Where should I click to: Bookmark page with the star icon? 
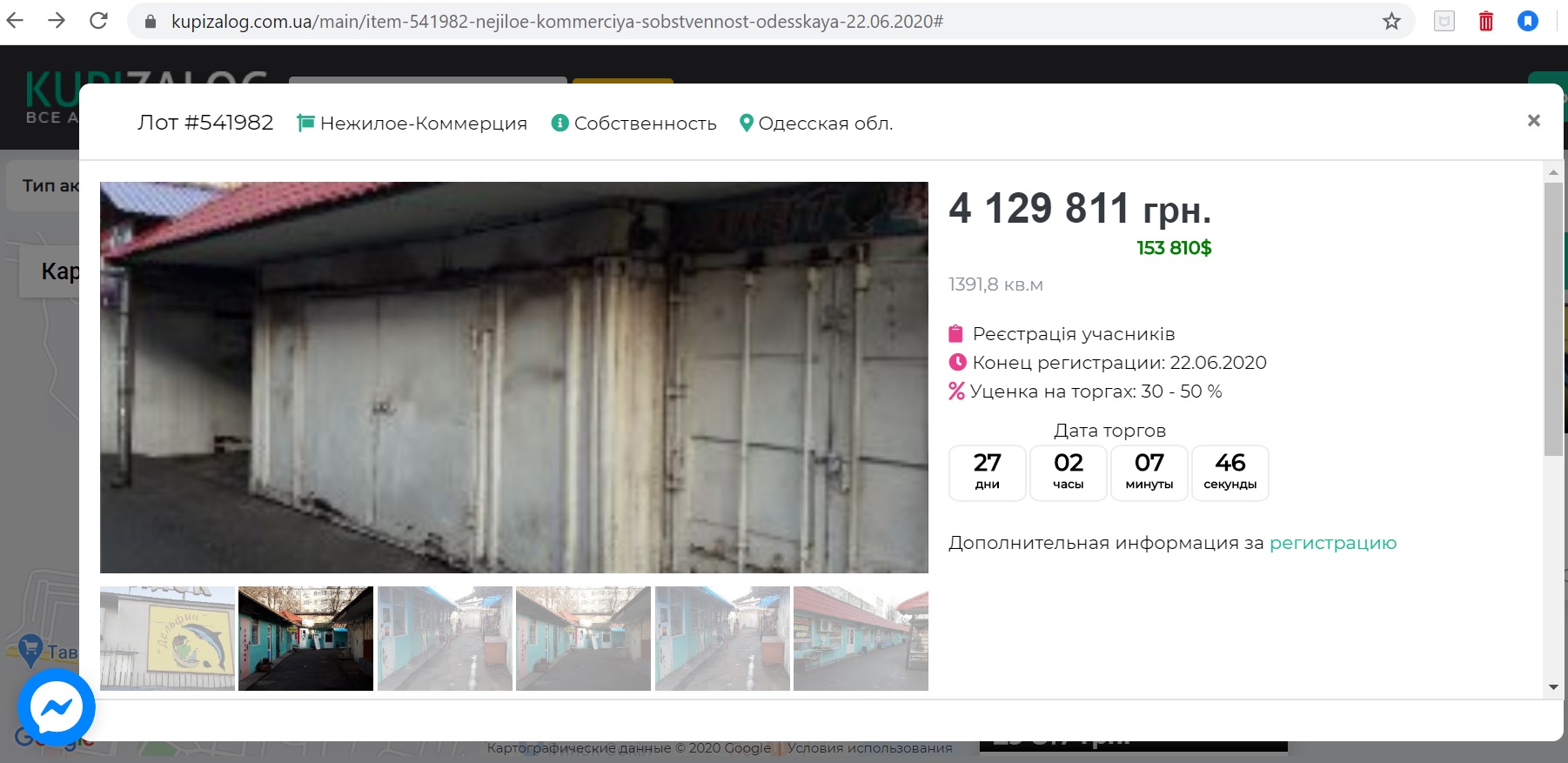(1391, 21)
